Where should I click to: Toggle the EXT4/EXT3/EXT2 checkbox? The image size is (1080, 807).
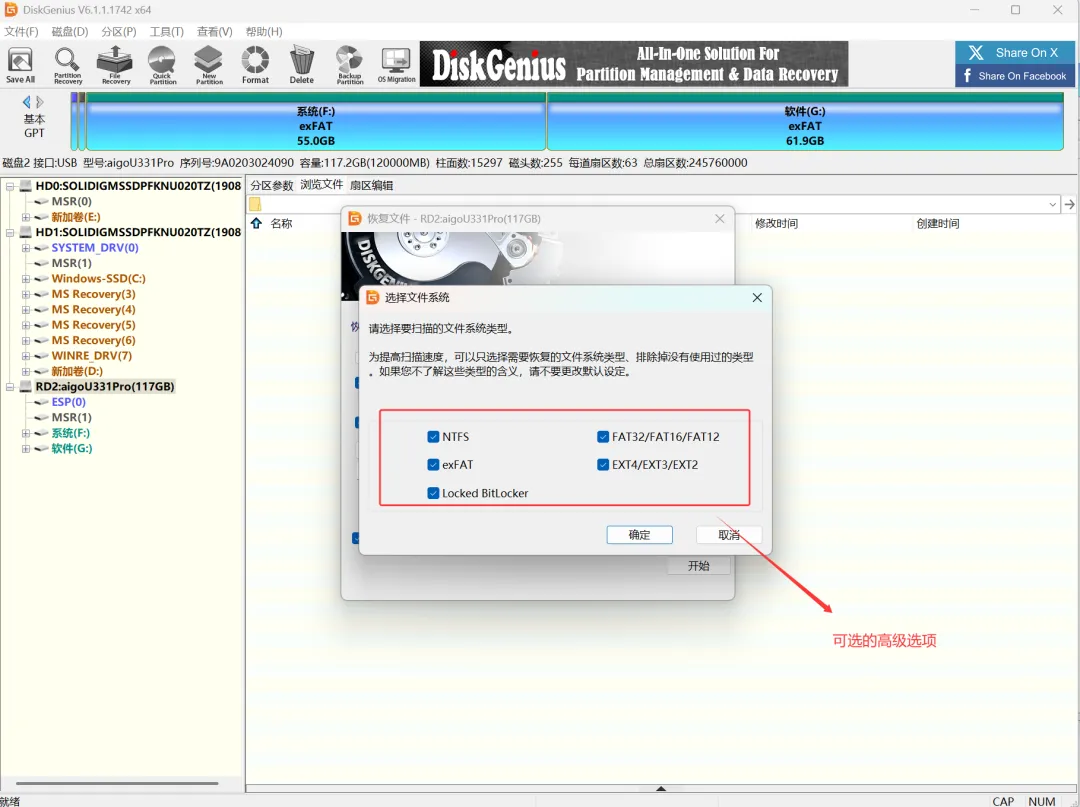coord(603,465)
